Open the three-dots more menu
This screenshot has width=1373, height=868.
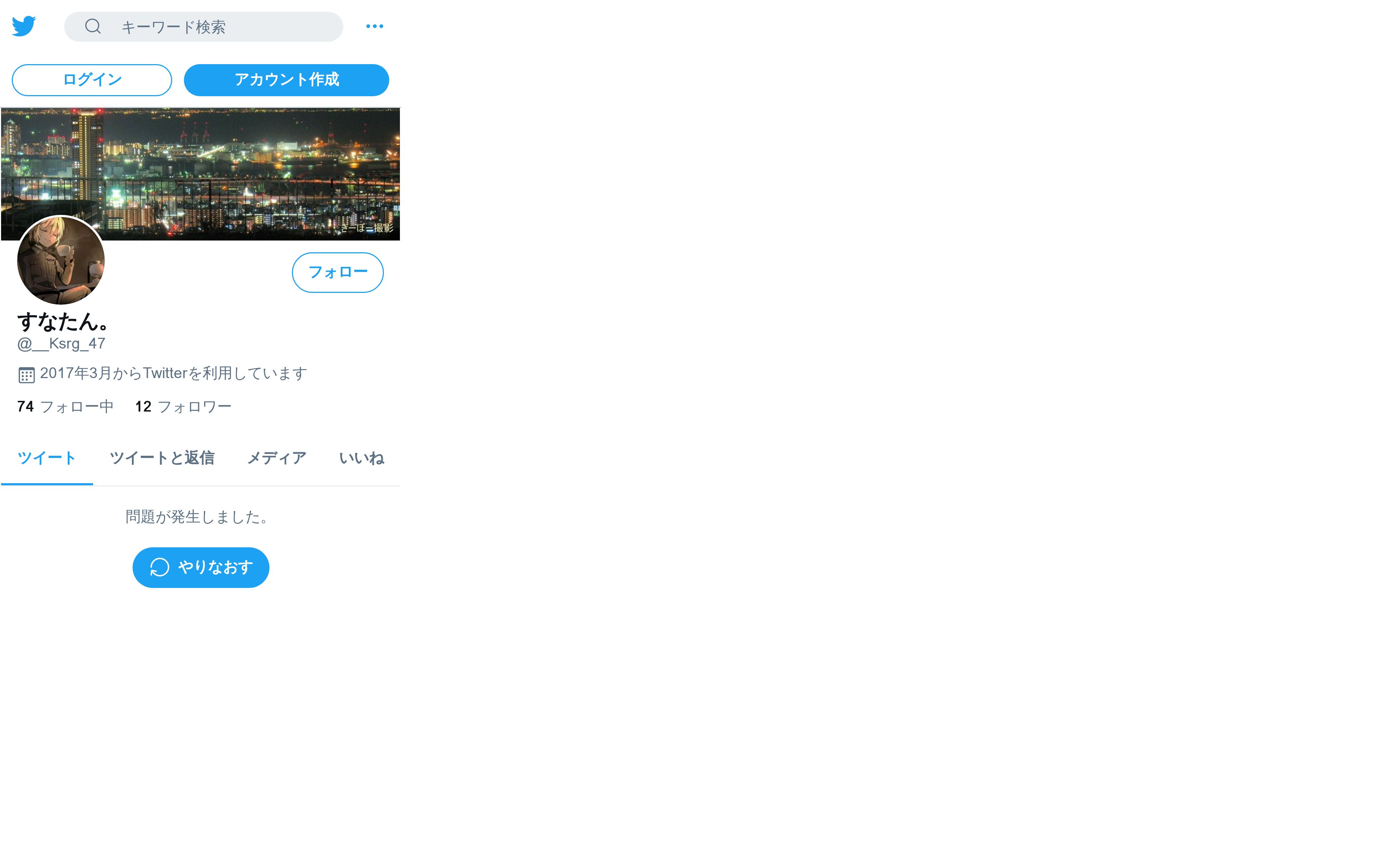tap(375, 26)
